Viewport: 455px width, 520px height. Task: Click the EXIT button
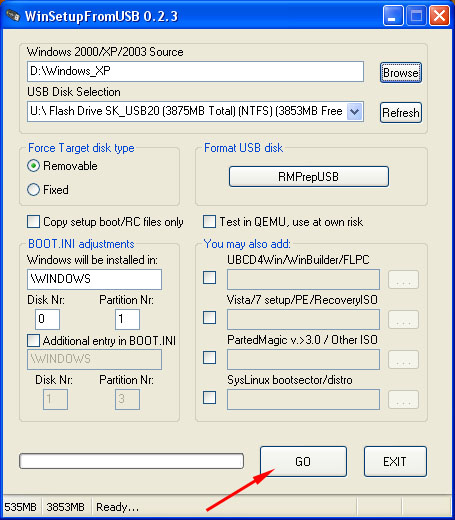tap(395, 462)
